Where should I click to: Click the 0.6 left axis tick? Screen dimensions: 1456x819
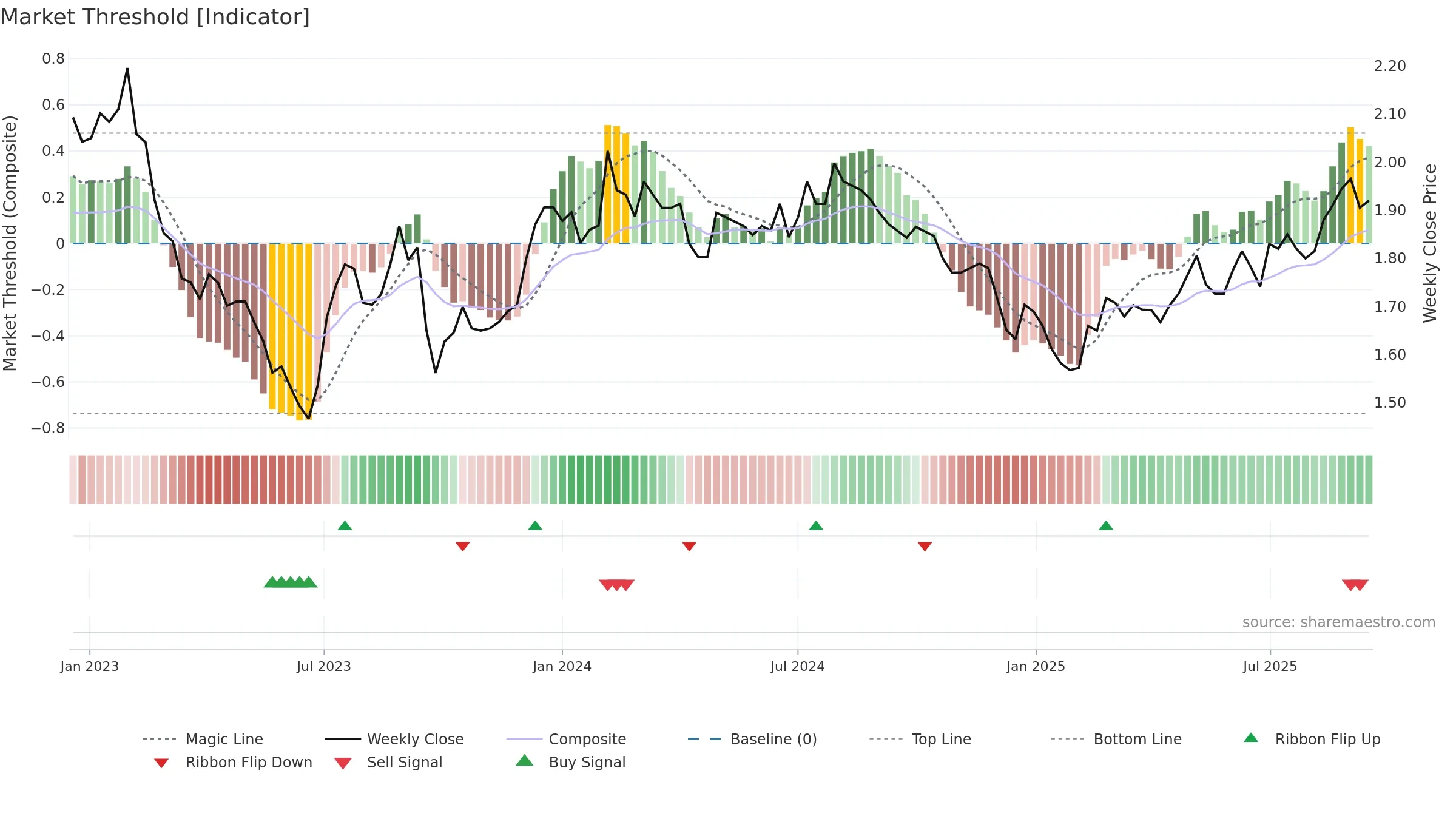coord(53,105)
